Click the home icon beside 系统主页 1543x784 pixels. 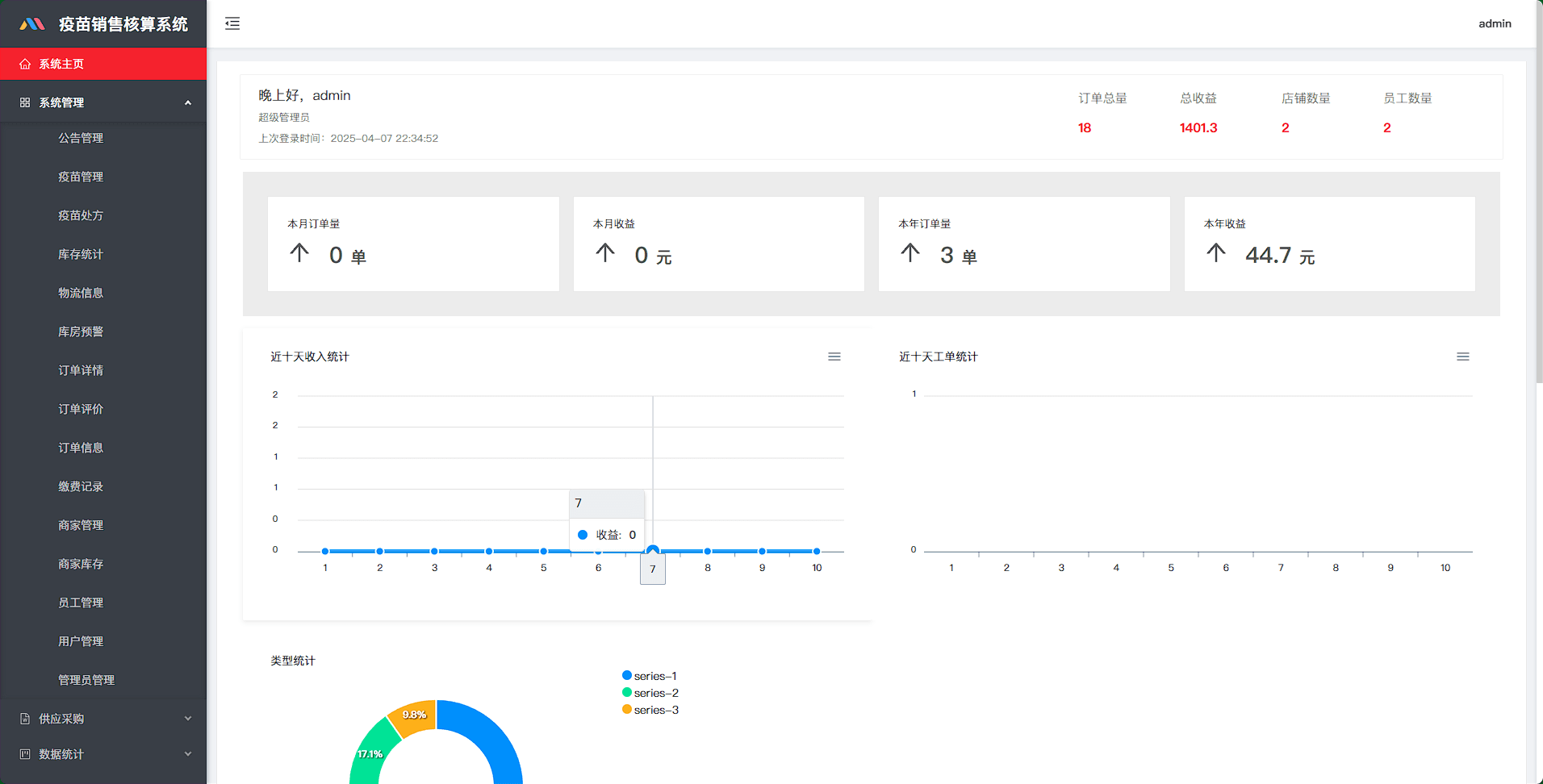pyautogui.click(x=25, y=64)
